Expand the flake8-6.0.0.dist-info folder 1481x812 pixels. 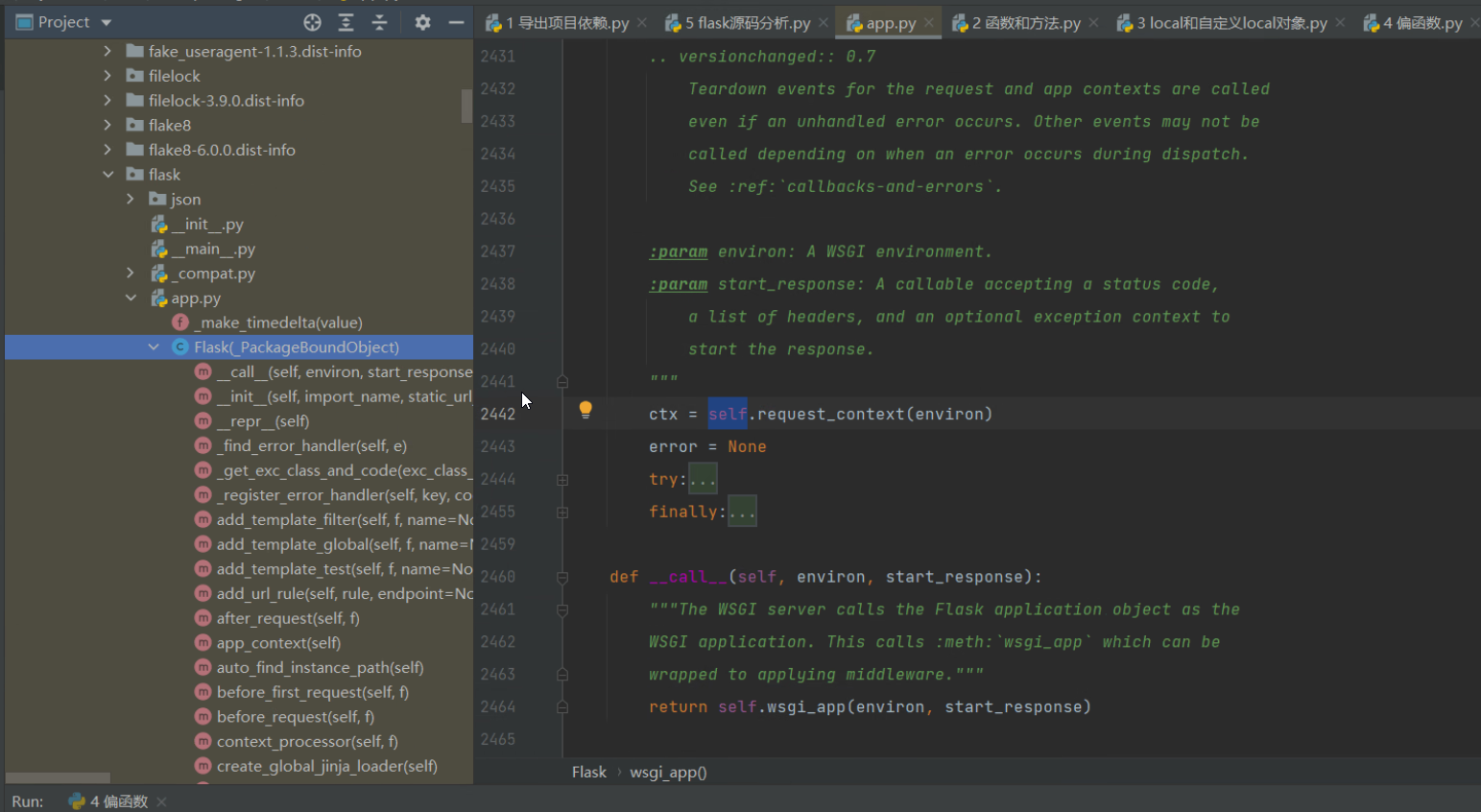click(x=107, y=150)
